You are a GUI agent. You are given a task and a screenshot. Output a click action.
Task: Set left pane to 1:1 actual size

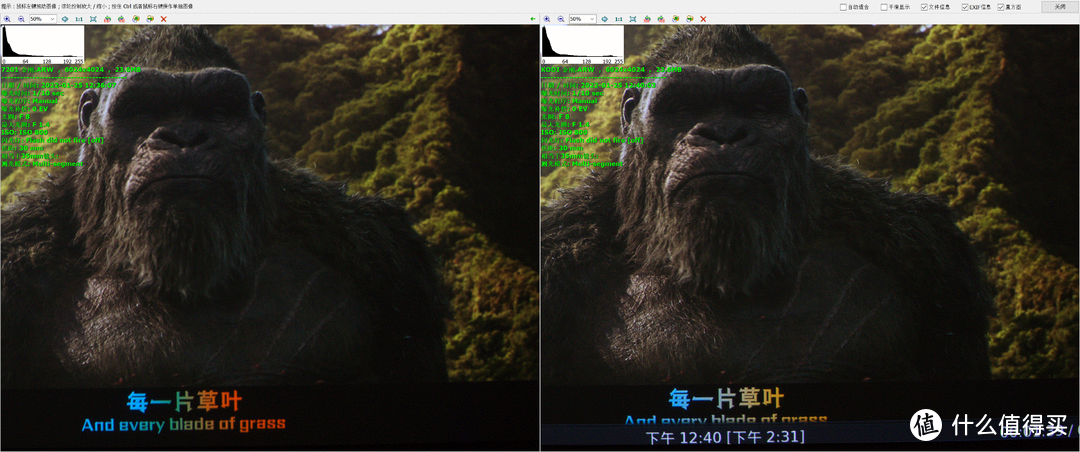point(79,19)
